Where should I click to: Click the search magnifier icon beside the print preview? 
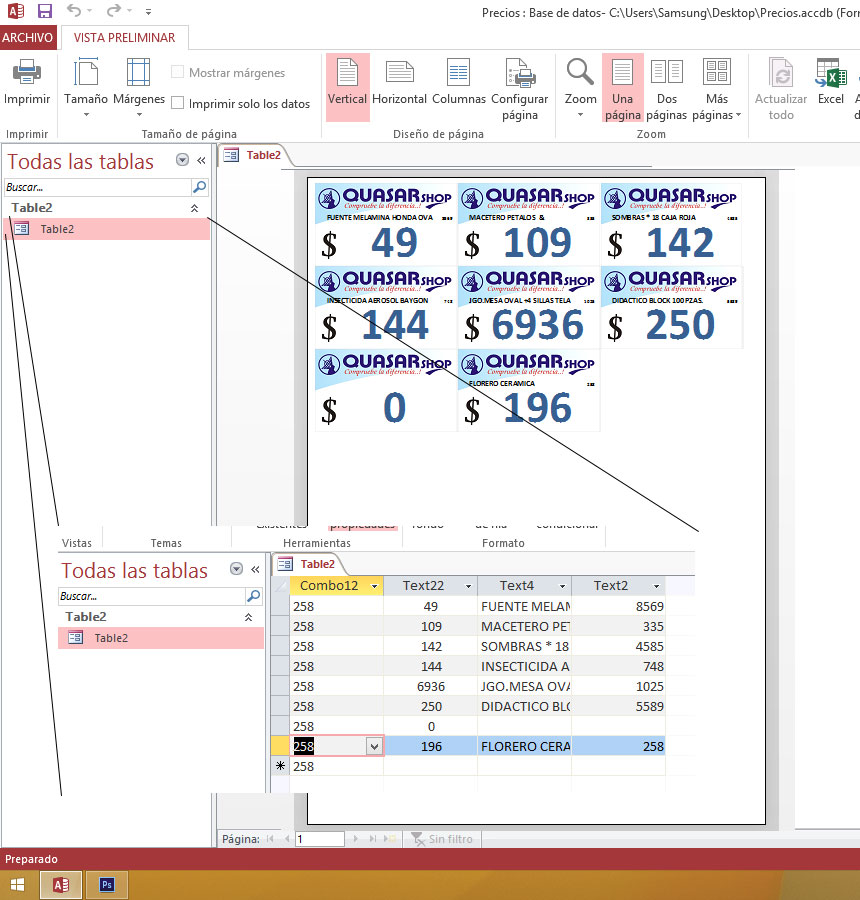pyautogui.click(x=199, y=187)
